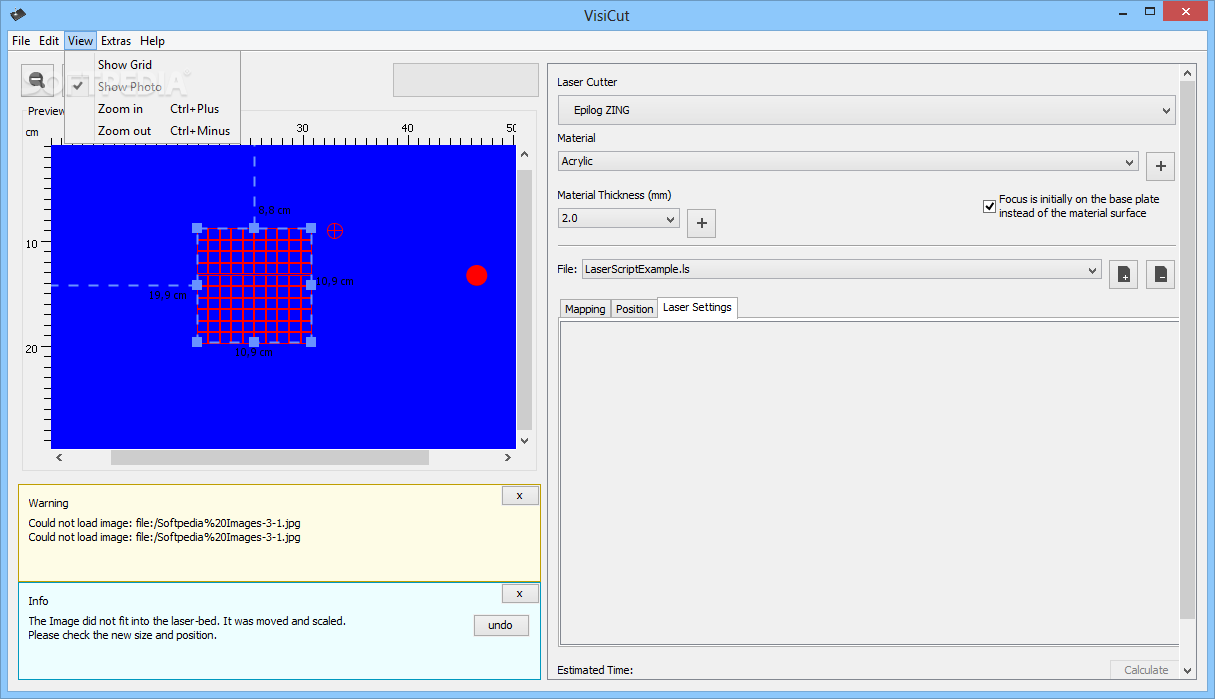This screenshot has height=699, width=1215.
Task: Click the preview vertical scrollbar thumb
Action: coord(524,298)
